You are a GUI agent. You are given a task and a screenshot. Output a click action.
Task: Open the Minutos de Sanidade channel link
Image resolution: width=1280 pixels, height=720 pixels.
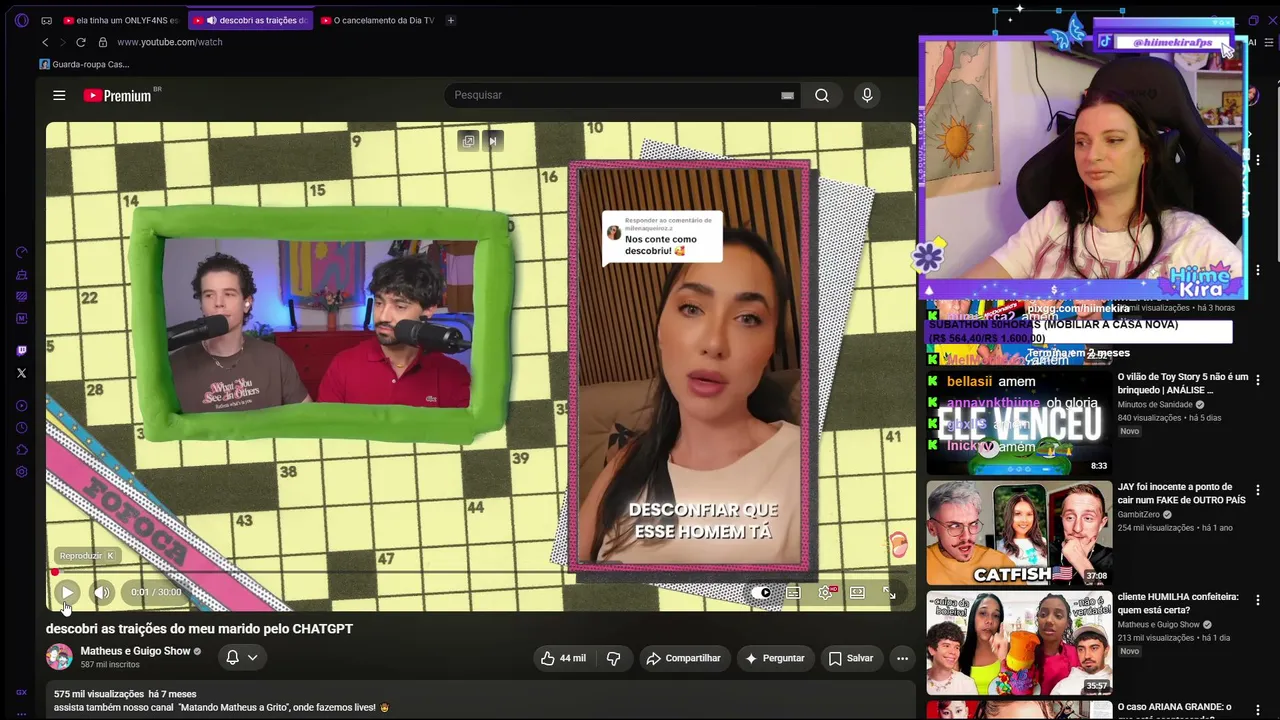1155,405
